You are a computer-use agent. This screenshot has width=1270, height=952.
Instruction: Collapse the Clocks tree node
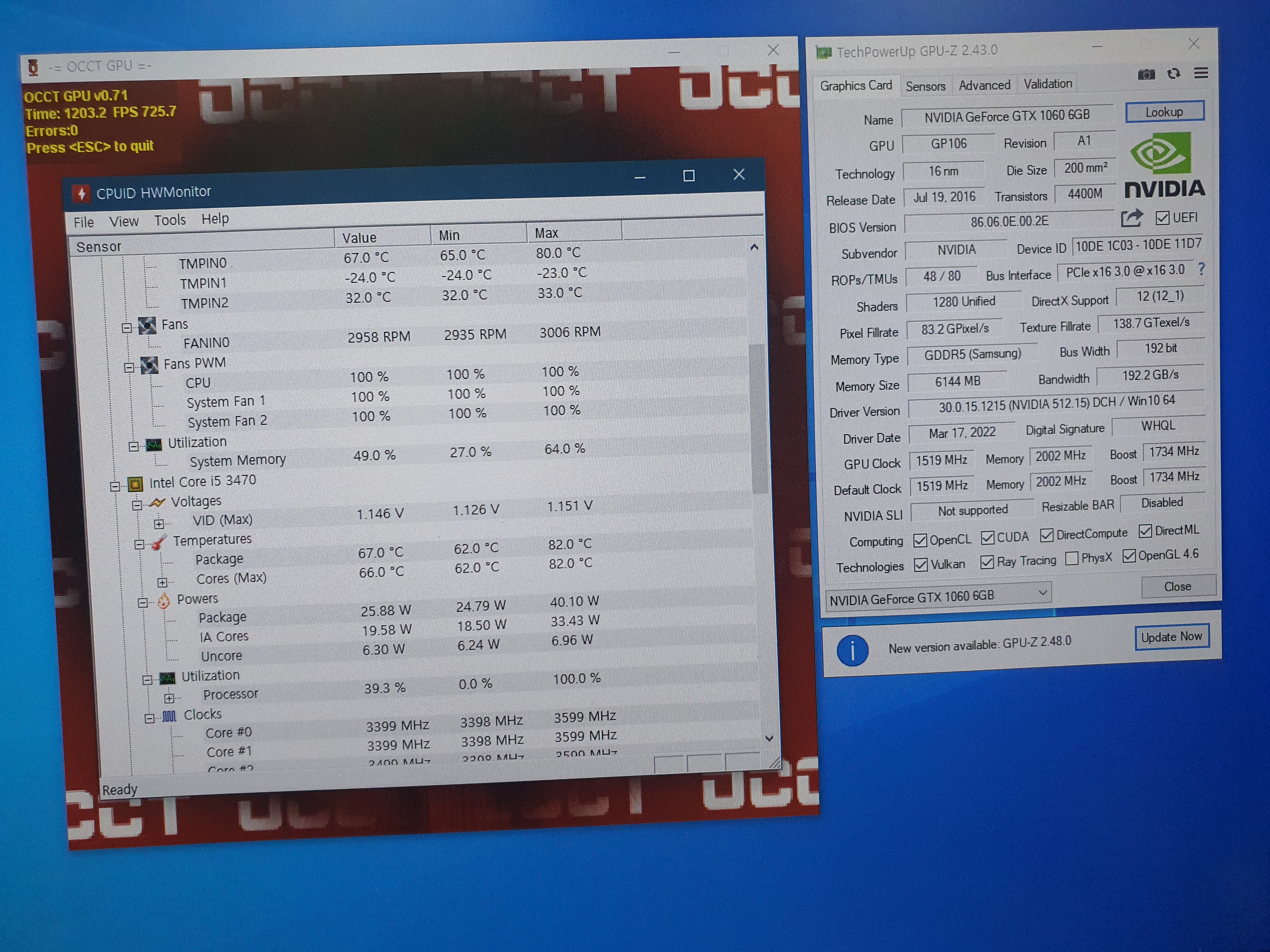[x=149, y=718]
